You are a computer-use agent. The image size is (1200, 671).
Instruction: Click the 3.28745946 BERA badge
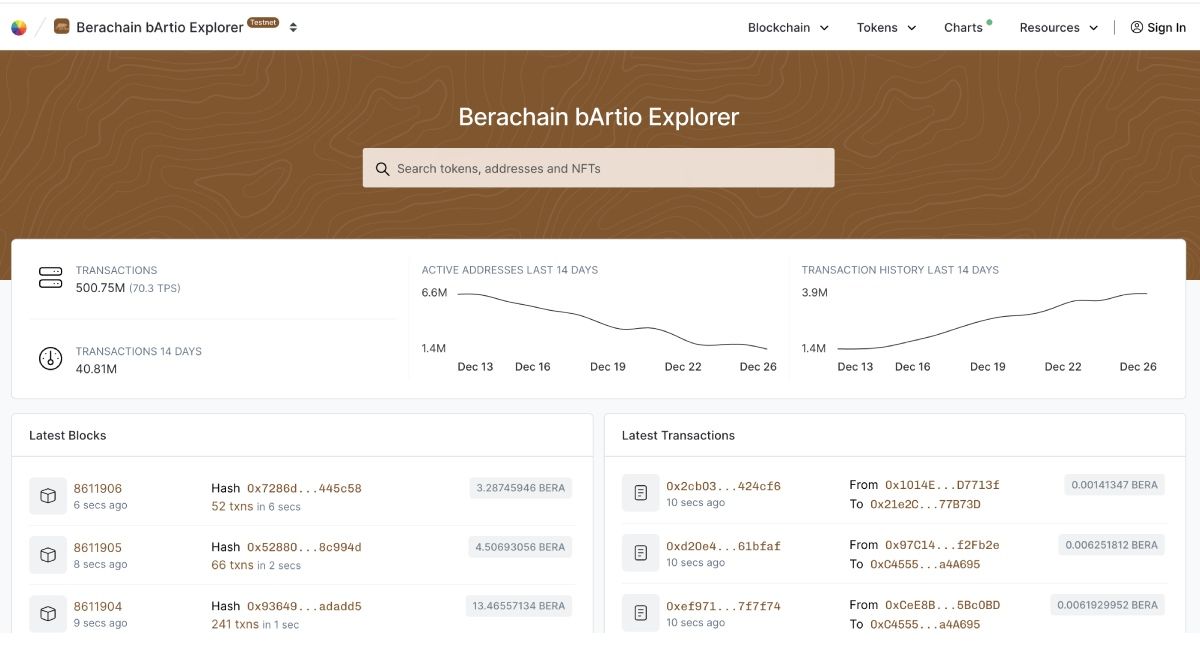tap(521, 488)
